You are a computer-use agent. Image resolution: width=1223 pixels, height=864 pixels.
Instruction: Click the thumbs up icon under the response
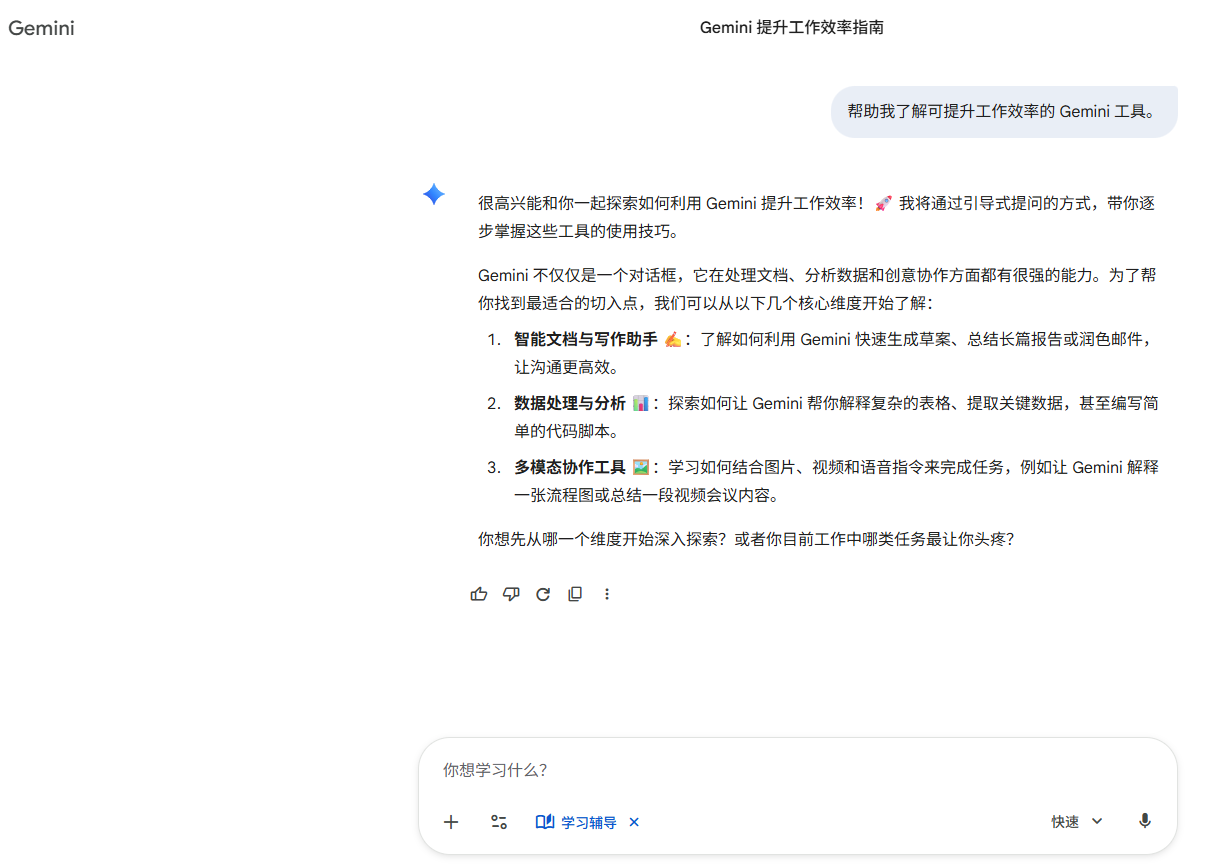click(x=479, y=594)
